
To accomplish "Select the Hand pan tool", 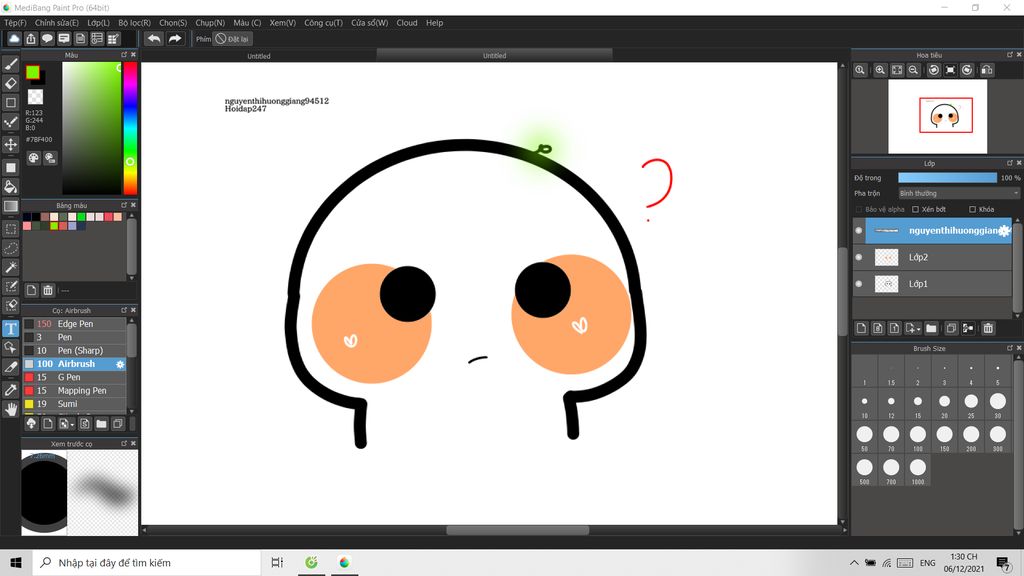I will 10,409.
